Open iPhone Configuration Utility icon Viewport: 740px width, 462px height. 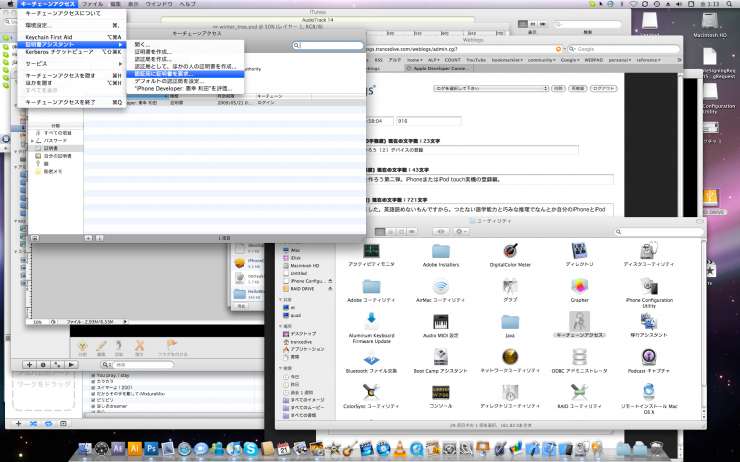(649, 286)
